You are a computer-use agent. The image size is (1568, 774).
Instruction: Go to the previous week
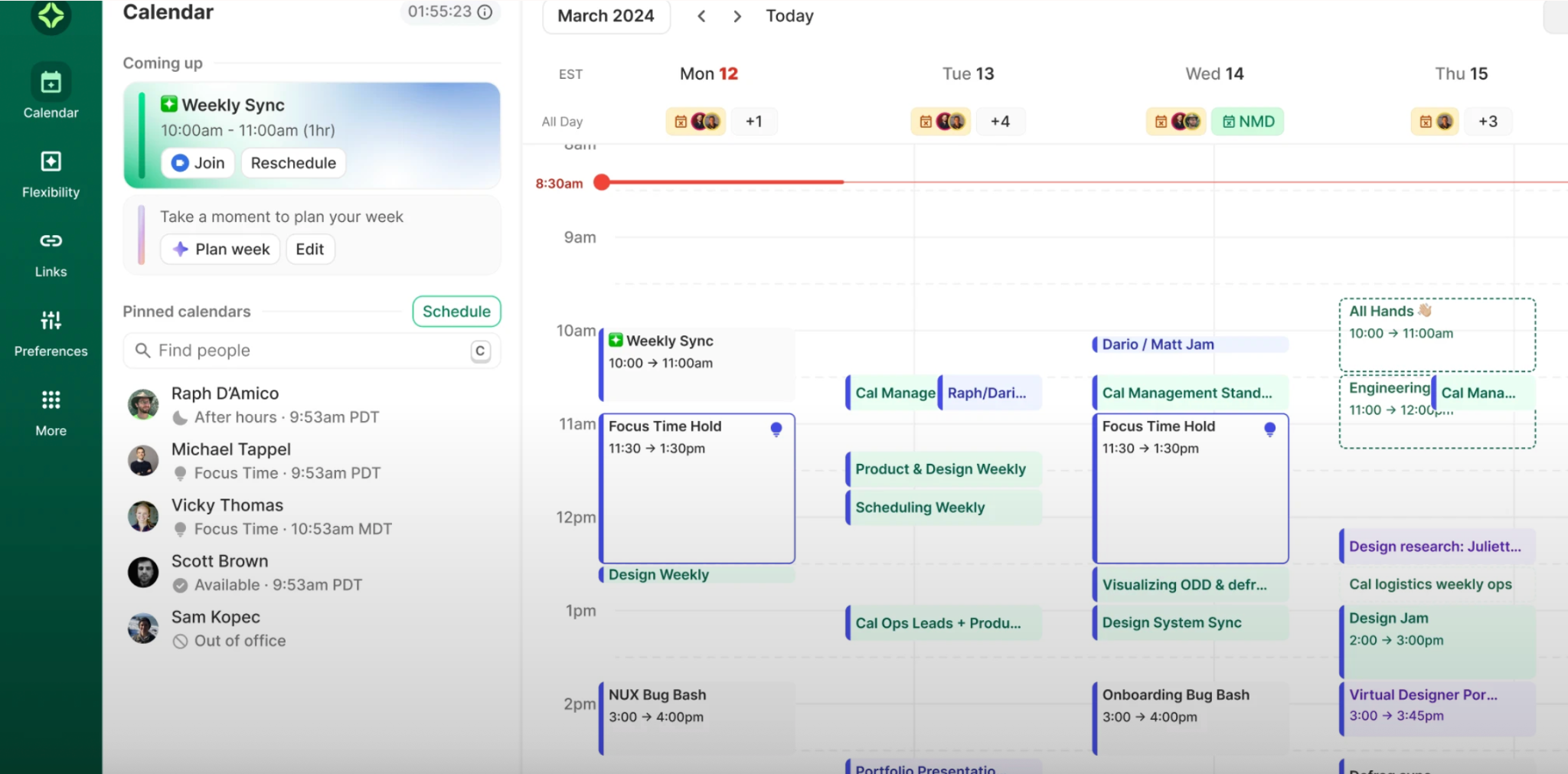coord(701,16)
